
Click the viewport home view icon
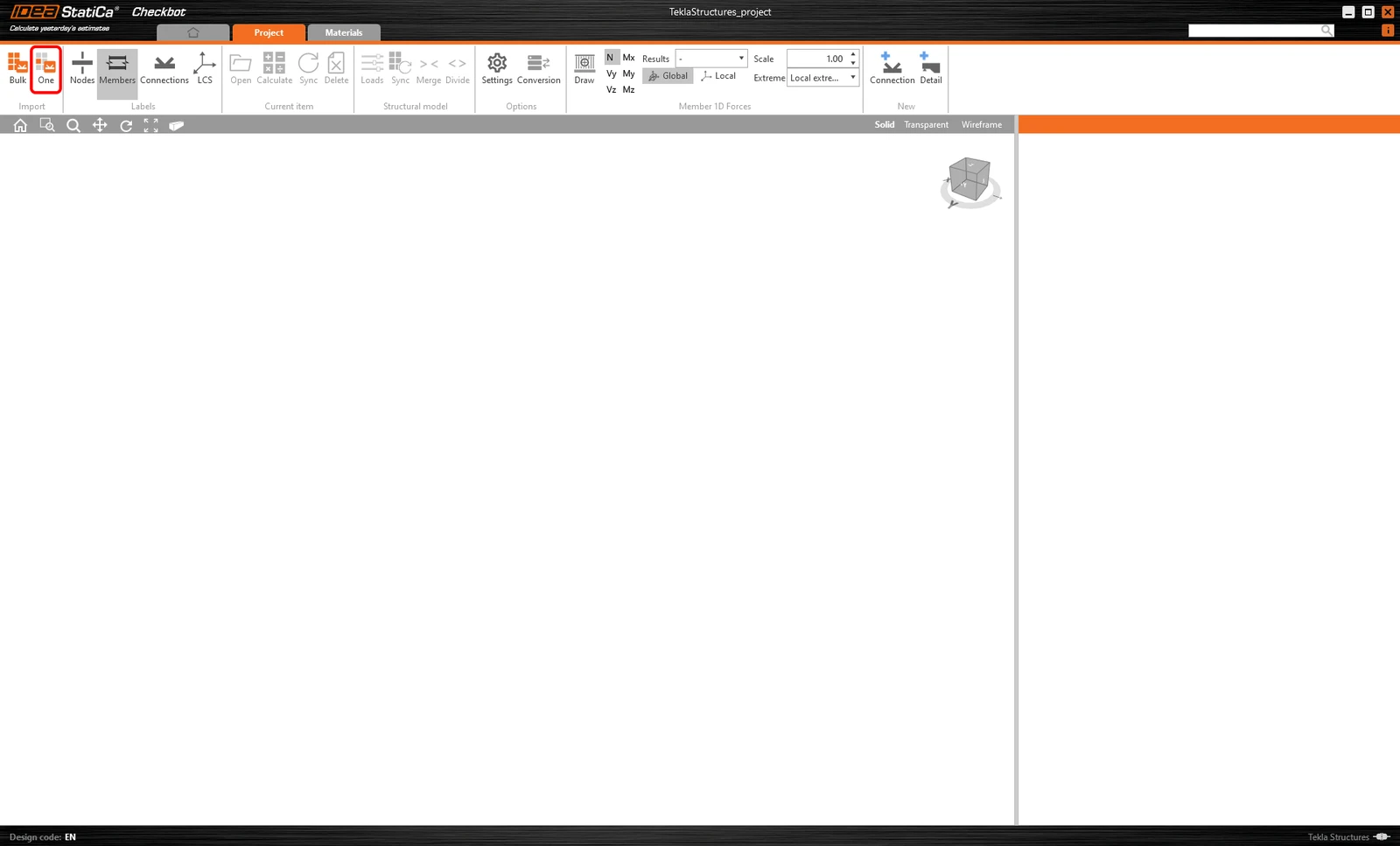pyautogui.click(x=20, y=125)
